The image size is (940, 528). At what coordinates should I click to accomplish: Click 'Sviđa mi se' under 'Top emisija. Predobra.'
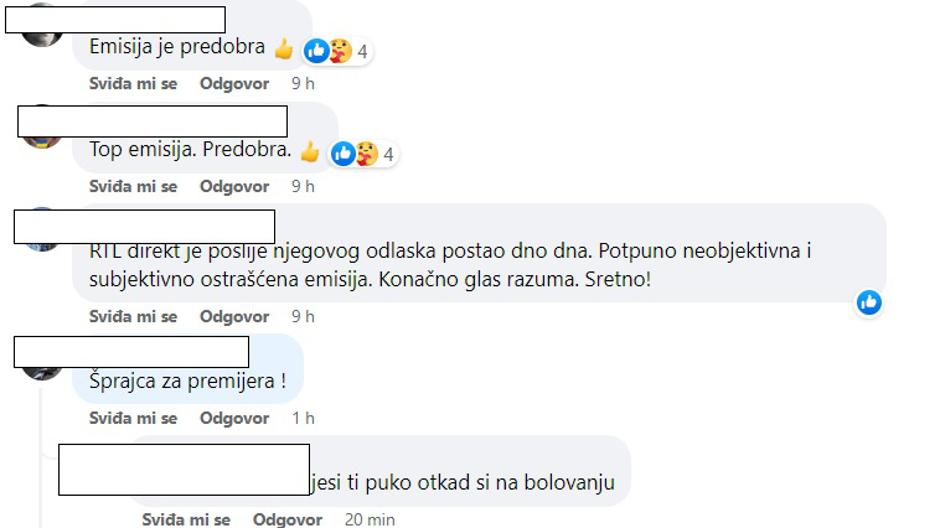point(133,186)
